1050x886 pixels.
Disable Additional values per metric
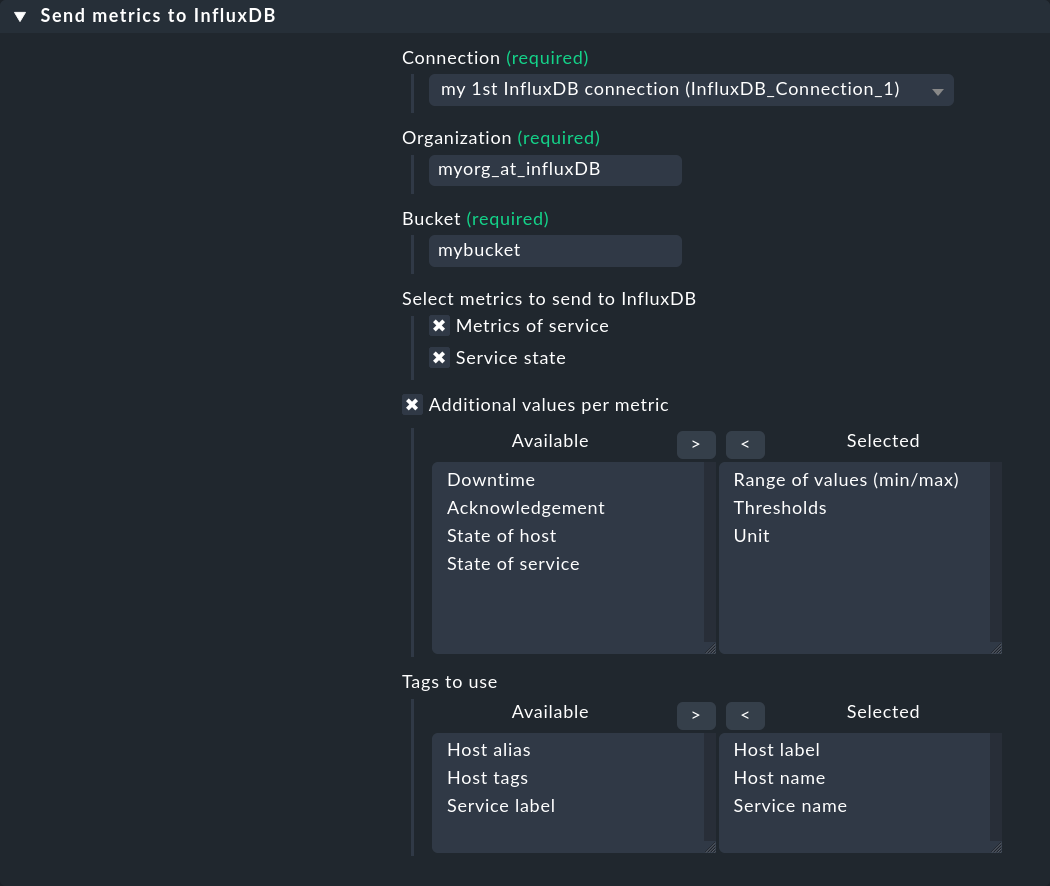pos(412,404)
